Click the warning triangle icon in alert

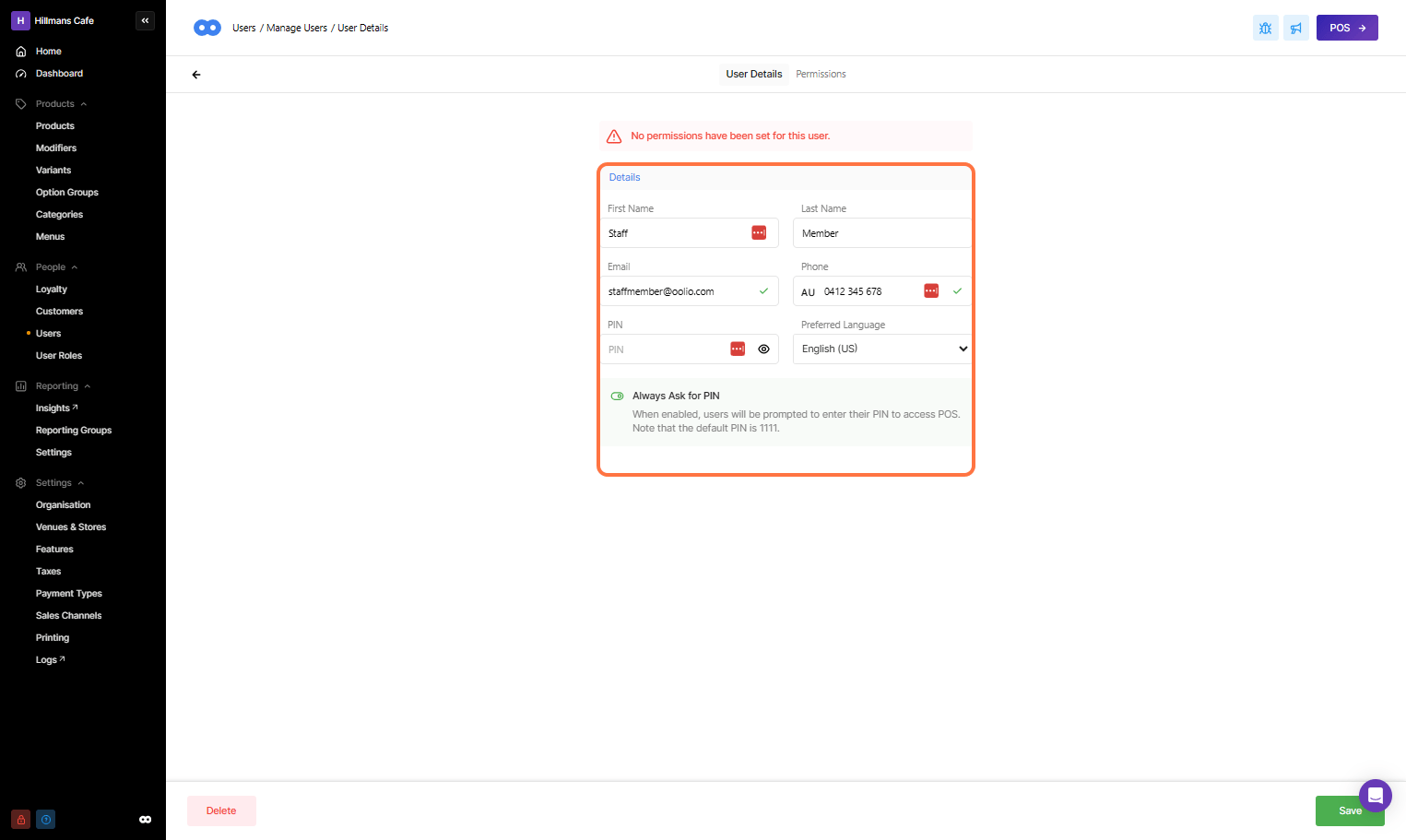coord(614,136)
